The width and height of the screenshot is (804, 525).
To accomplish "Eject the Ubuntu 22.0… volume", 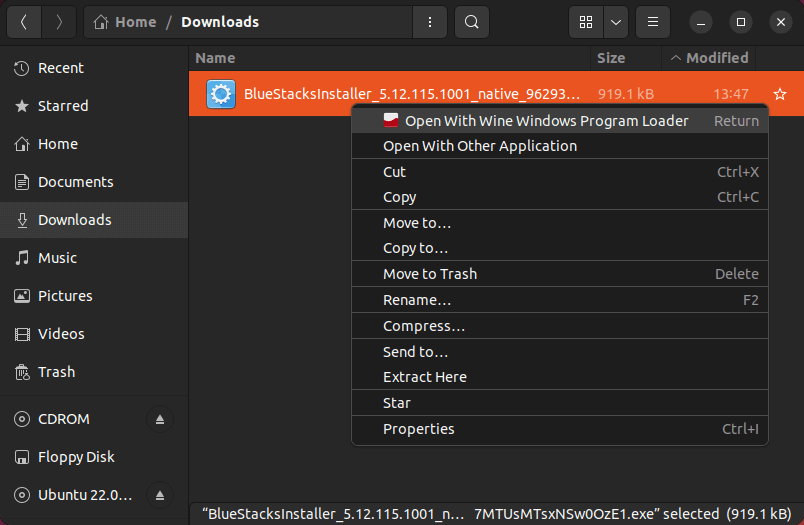I will click(x=160, y=495).
